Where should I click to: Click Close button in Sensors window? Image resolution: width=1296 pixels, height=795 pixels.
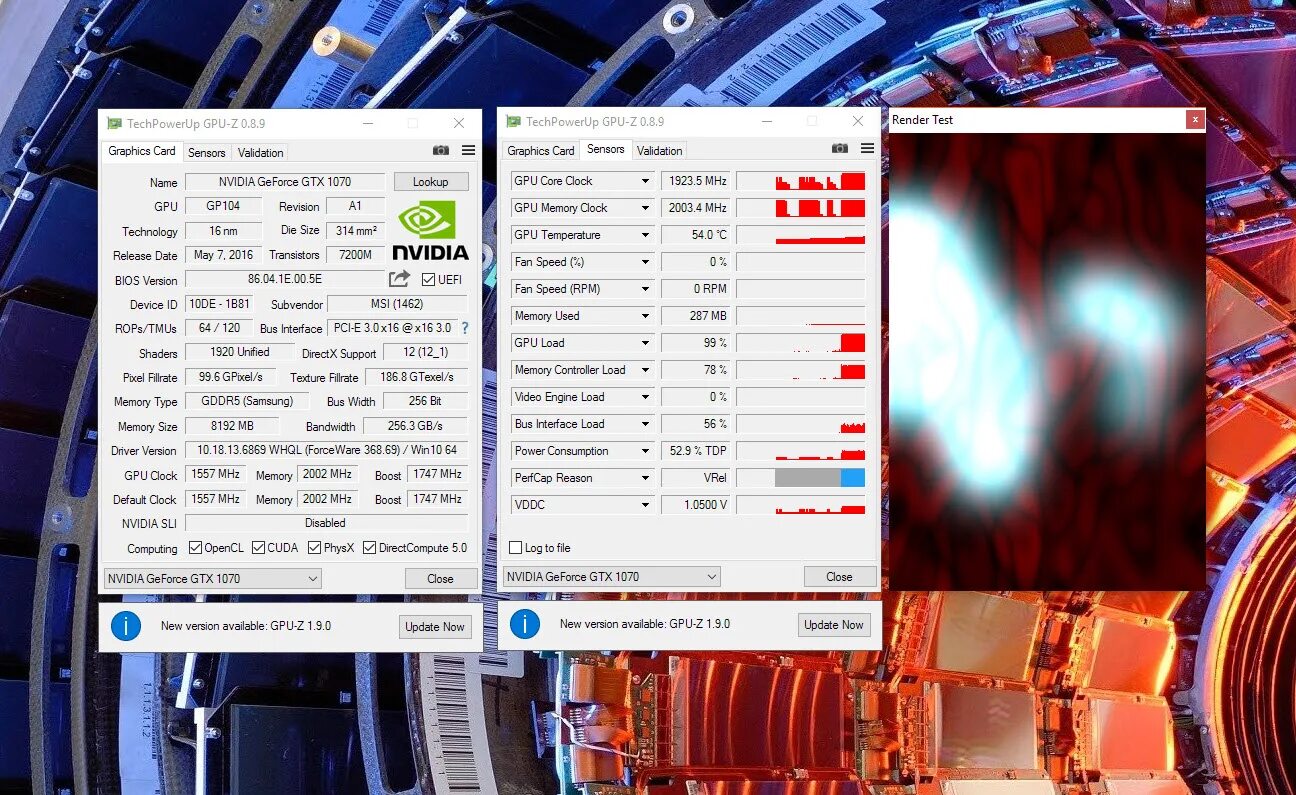pyautogui.click(x=840, y=577)
